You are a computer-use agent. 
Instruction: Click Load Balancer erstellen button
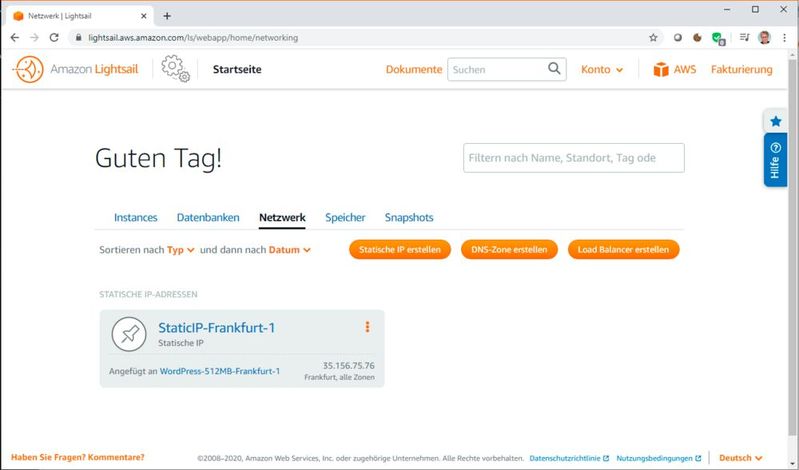click(623, 249)
